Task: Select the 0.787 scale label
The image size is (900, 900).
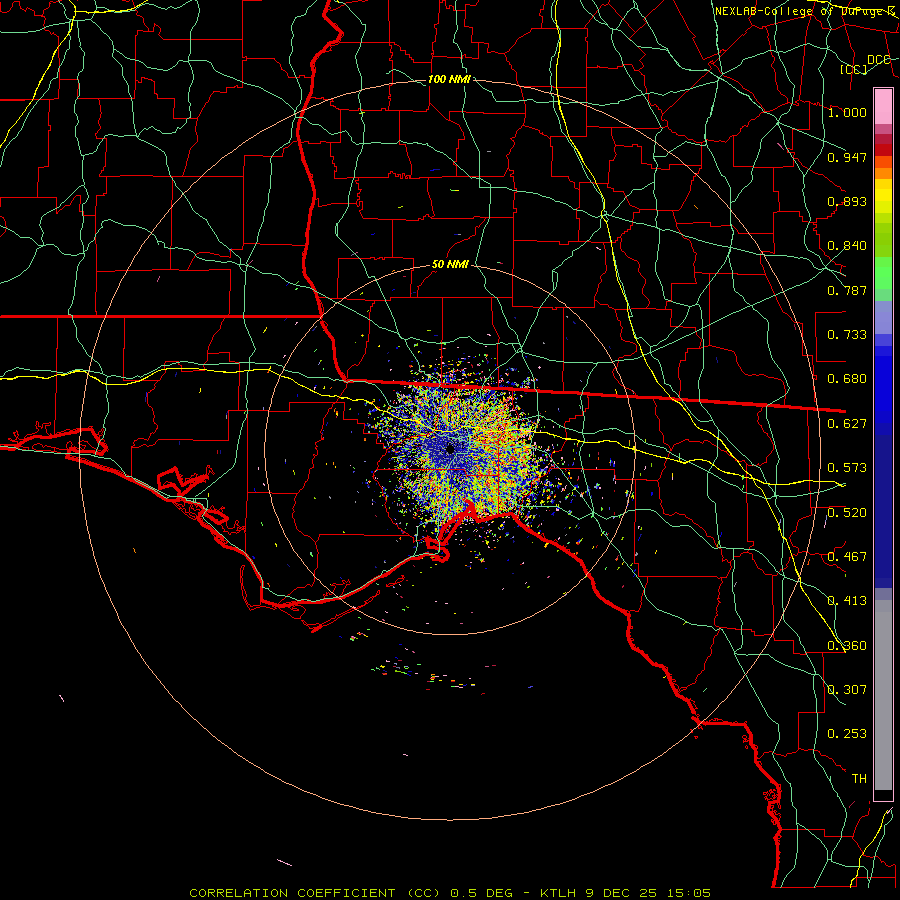Action: click(x=847, y=290)
